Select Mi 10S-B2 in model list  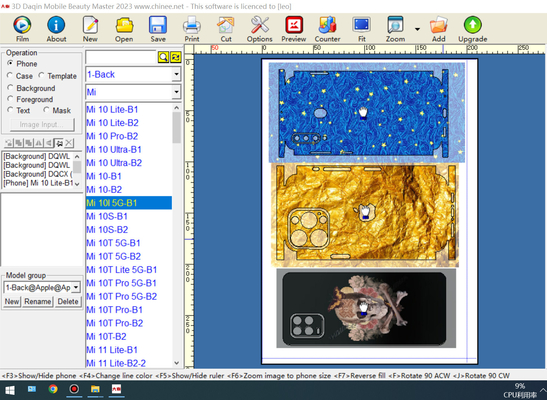(x=129, y=229)
